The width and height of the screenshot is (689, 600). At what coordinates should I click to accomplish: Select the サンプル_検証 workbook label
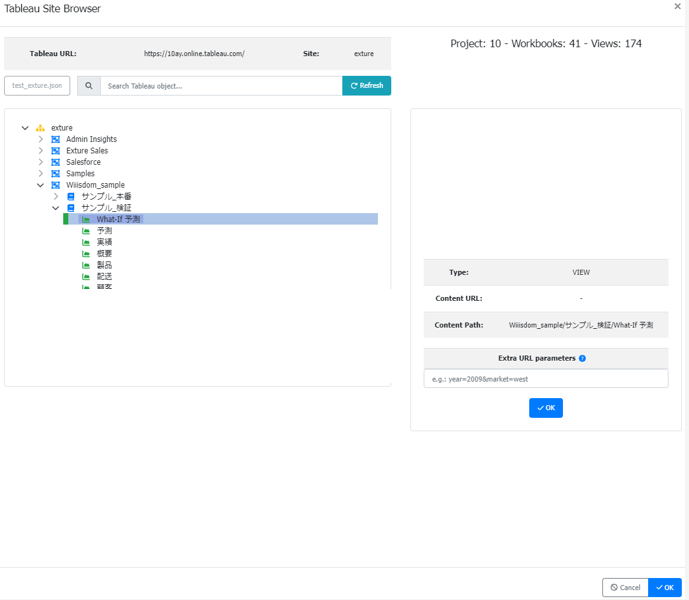106,208
